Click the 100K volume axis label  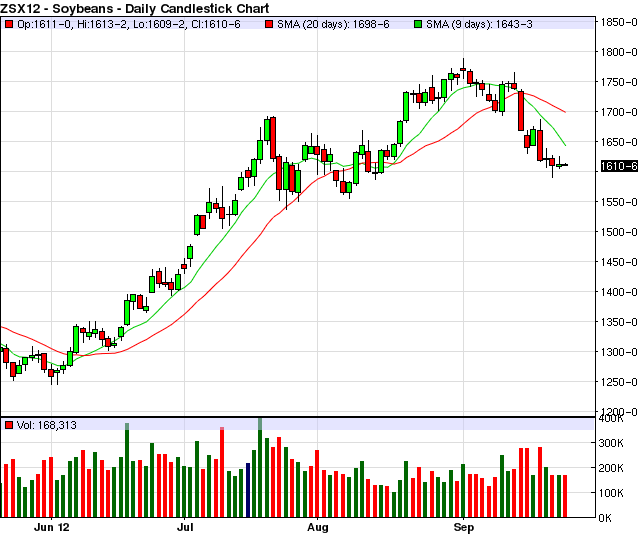pyautogui.click(x=611, y=493)
